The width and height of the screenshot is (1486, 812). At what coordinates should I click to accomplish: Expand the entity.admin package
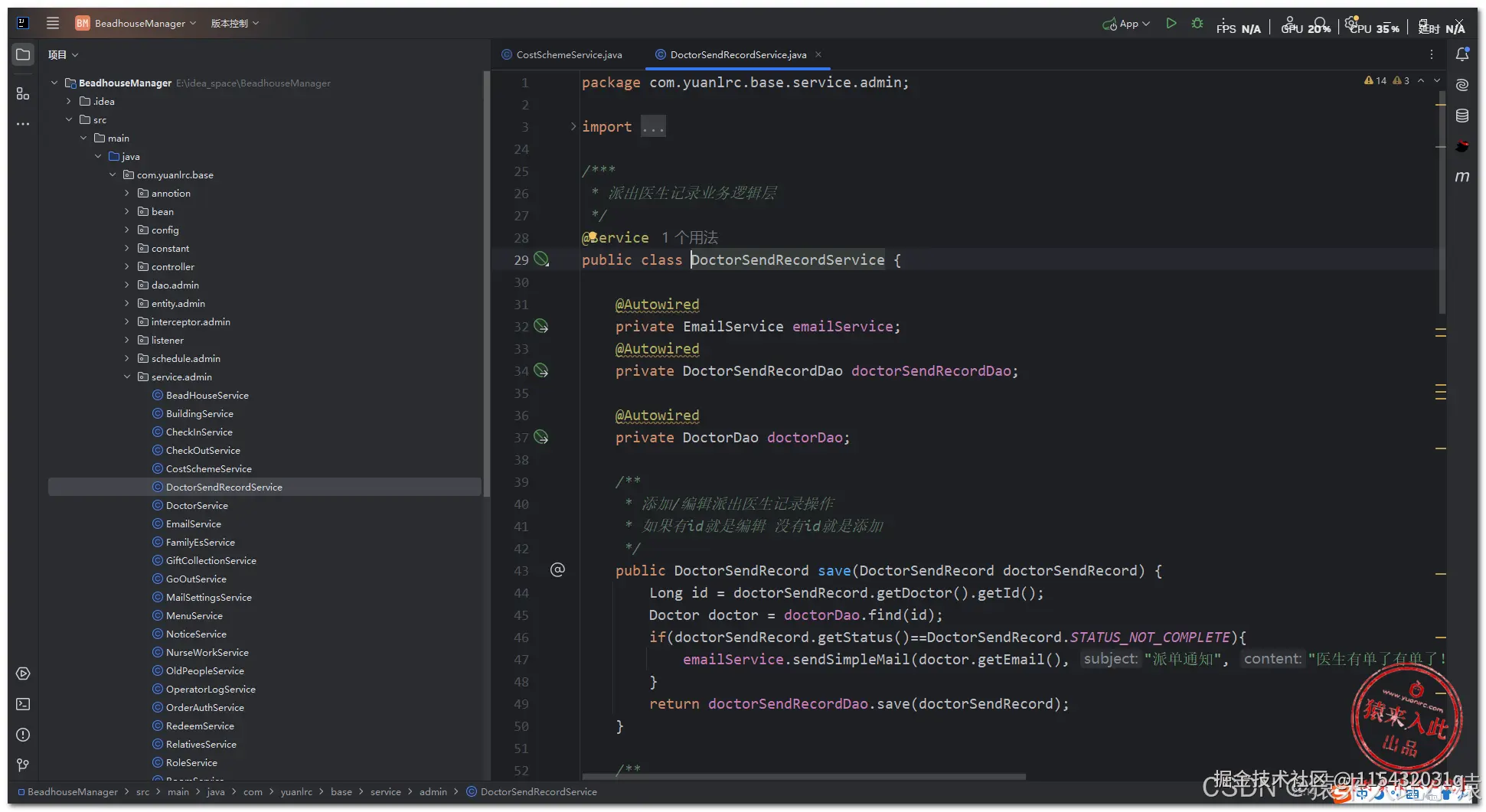[127, 303]
